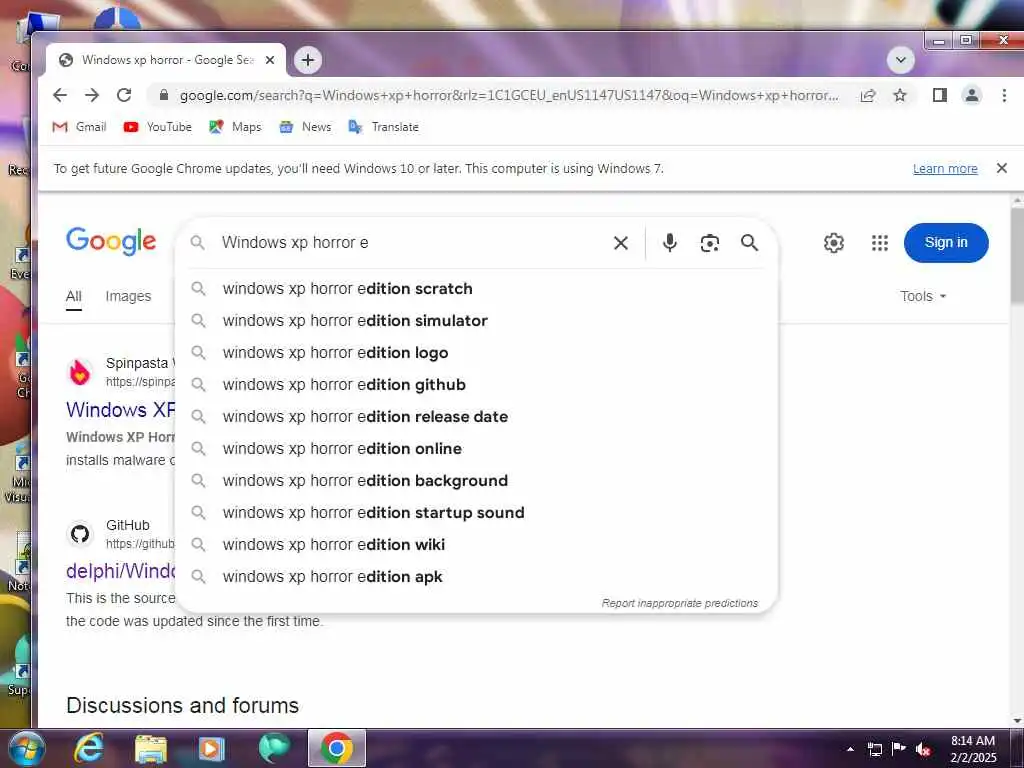The height and width of the screenshot is (768, 1024).
Task: Launch Internet Explorer from the taskbar
Action: tap(88, 748)
